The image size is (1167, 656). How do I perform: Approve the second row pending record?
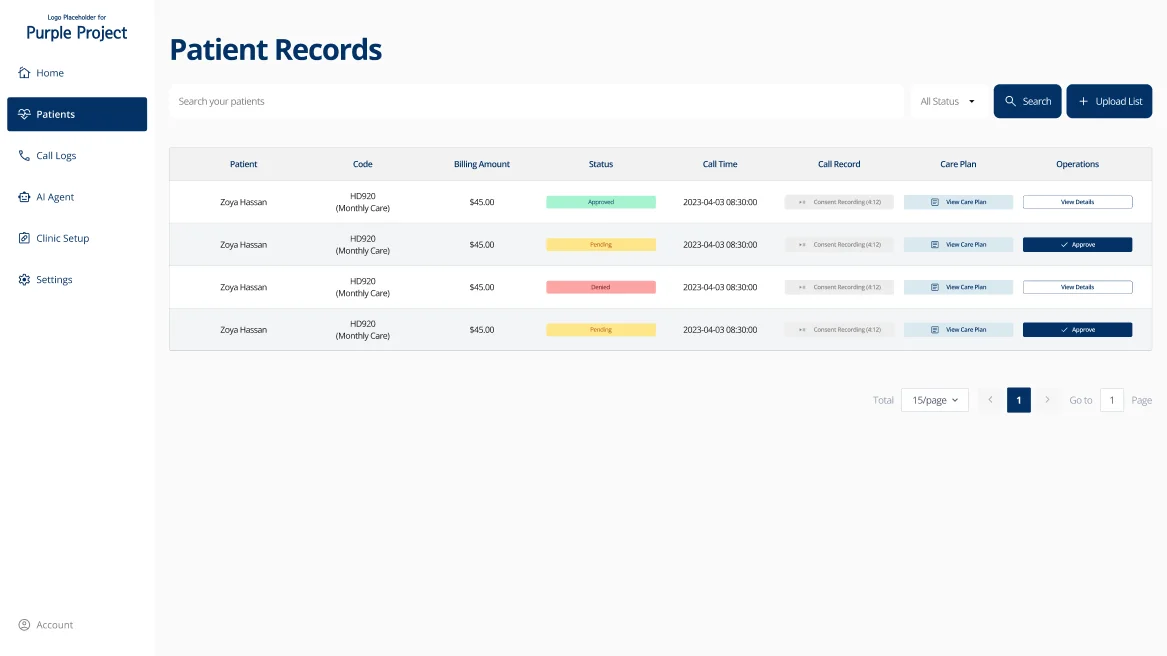pos(1077,245)
